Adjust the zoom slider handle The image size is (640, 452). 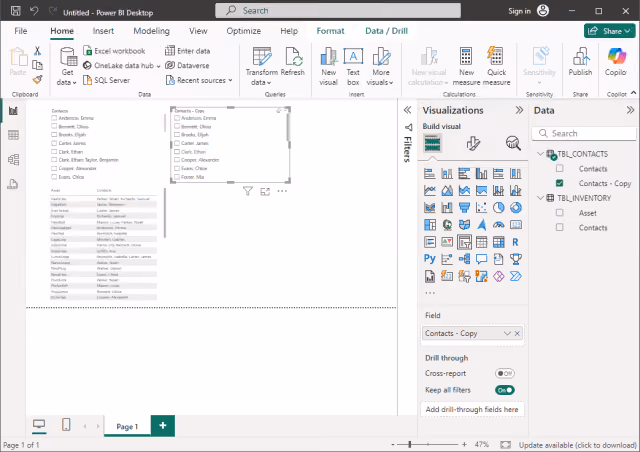pyautogui.click(x=410, y=444)
